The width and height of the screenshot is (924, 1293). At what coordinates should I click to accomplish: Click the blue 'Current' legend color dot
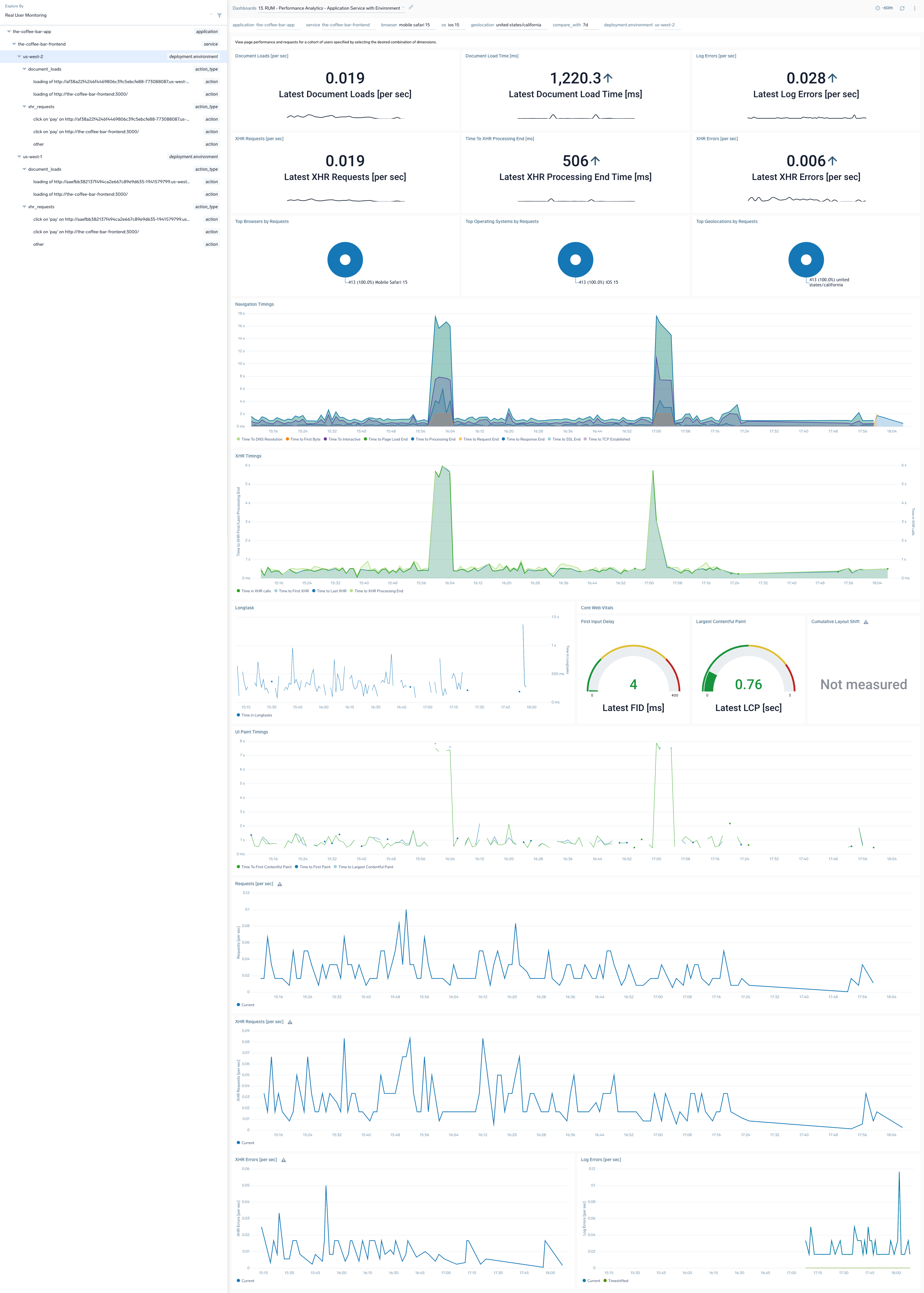tap(238, 1005)
